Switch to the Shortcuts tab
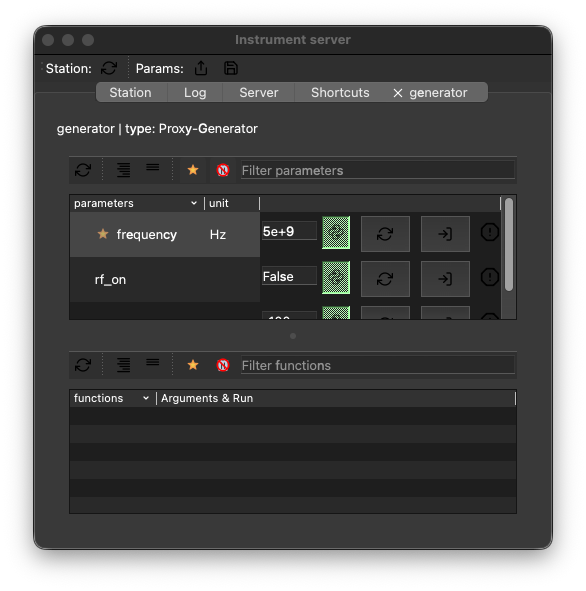Image resolution: width=586 pixels, height=591 pixels. (340, 92)
